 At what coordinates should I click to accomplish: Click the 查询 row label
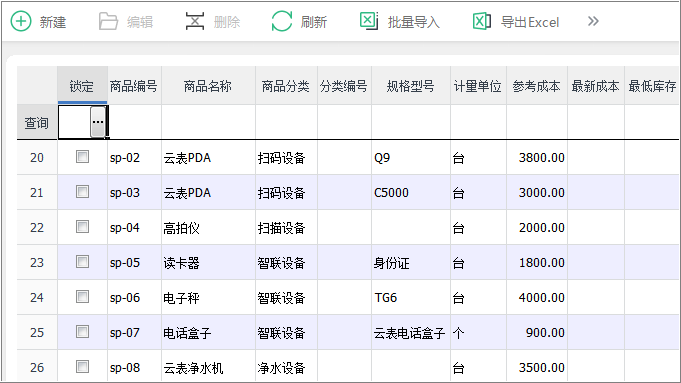(37, 122)
